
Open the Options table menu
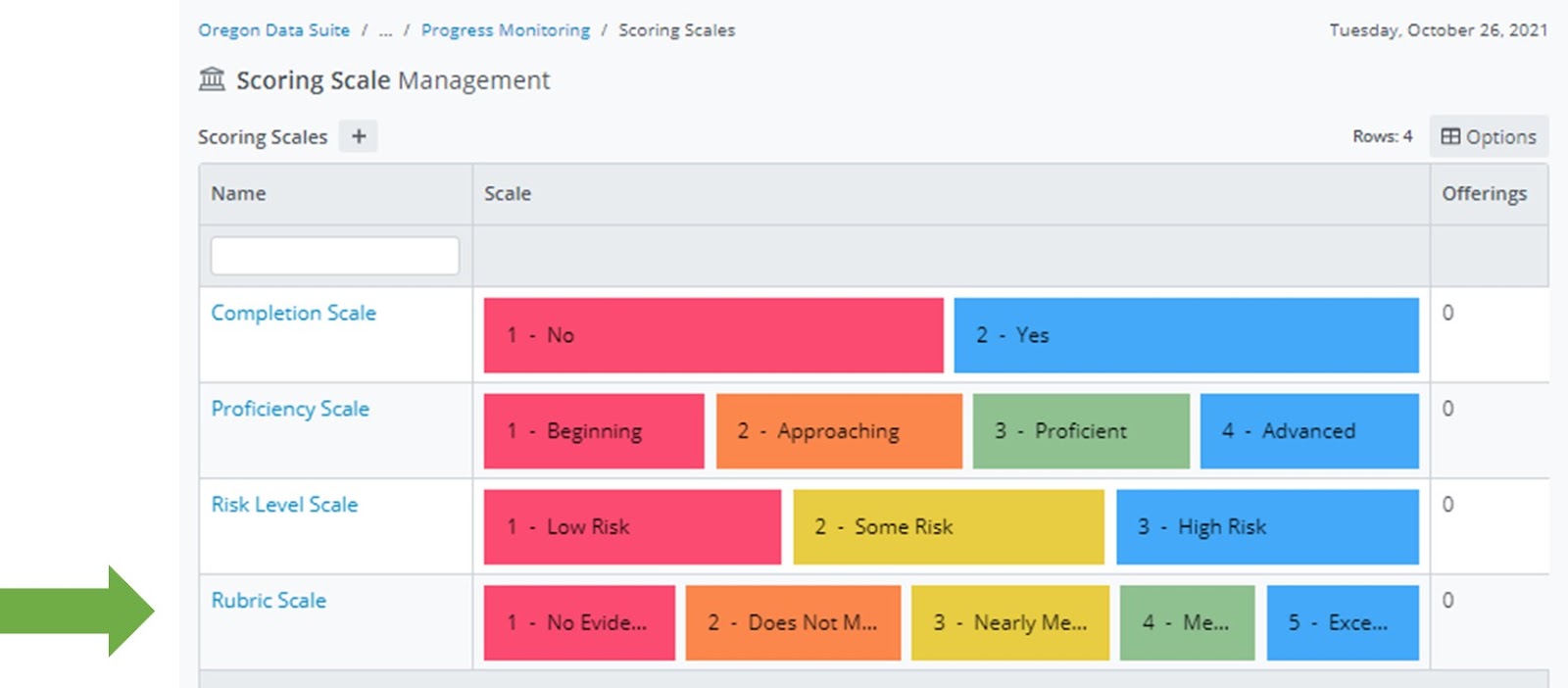click(x=1488, y=137)
